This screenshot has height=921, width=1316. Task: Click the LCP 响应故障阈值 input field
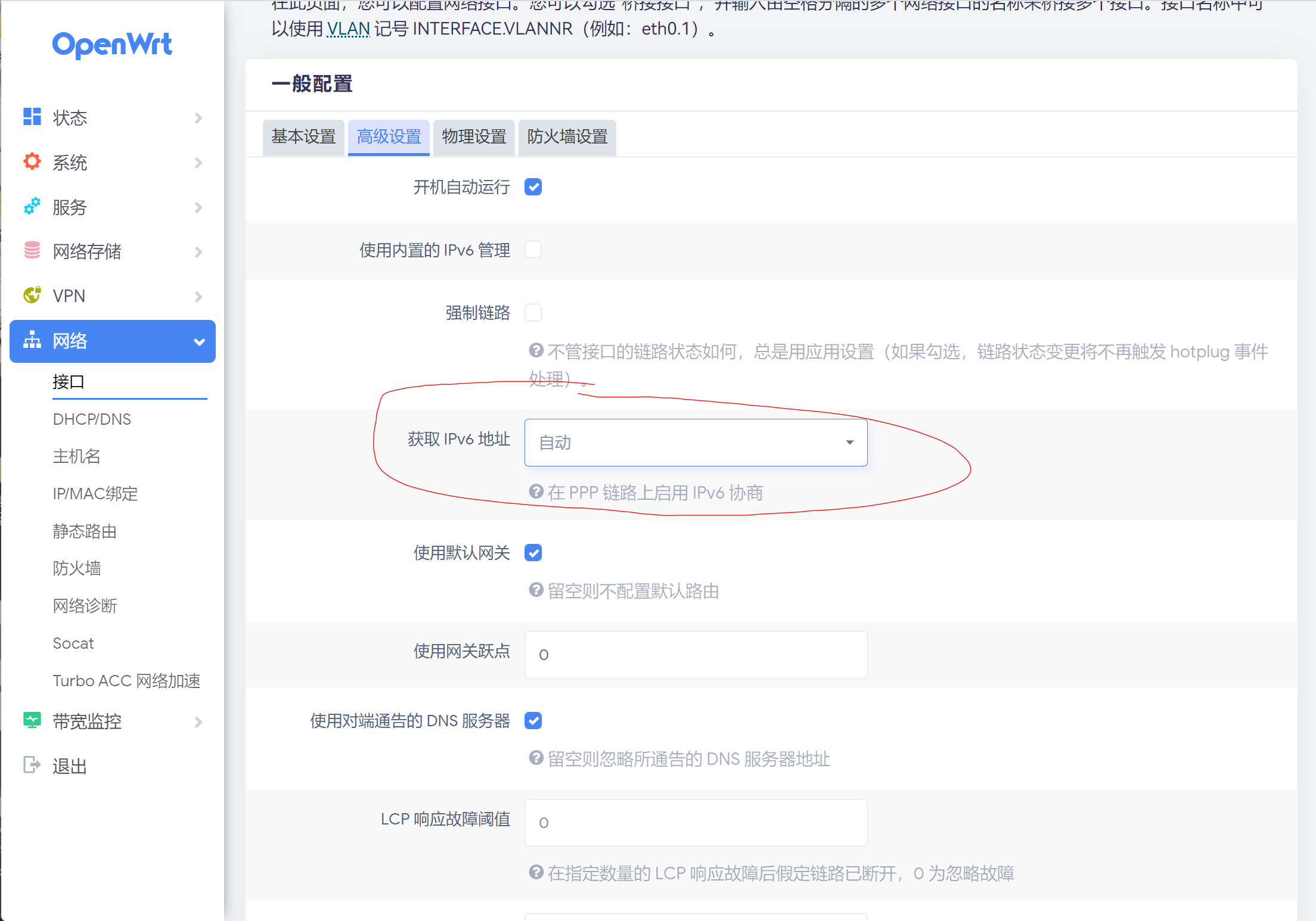click(696, 823)
